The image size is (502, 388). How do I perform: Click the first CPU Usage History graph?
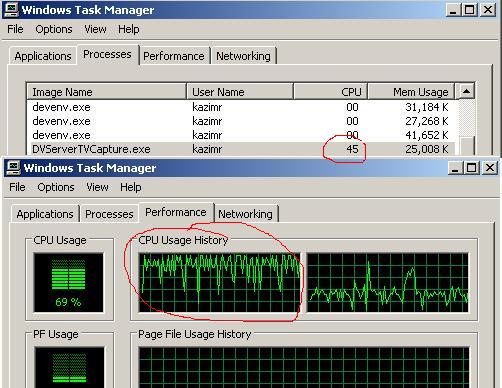point(219,283)
